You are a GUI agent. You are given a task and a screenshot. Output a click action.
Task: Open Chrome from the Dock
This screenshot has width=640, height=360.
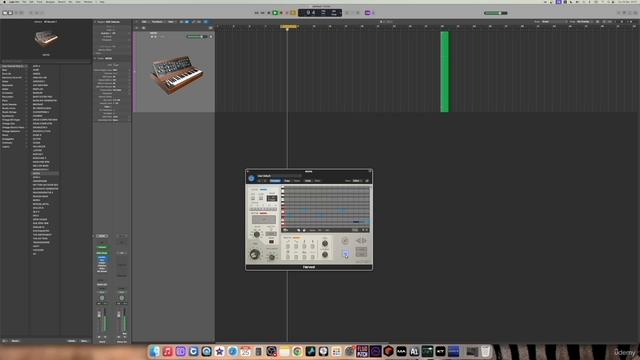coord(297,351)
